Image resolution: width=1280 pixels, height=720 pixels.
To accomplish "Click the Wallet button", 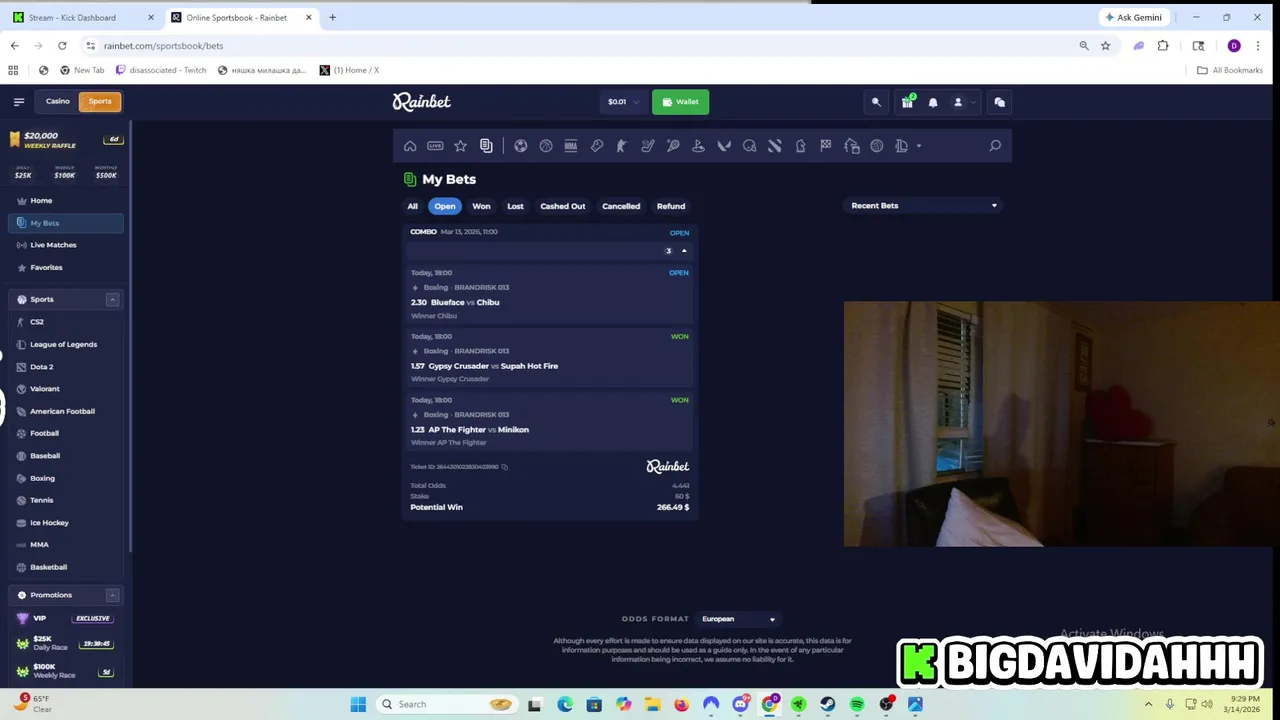I will [680, 102].
